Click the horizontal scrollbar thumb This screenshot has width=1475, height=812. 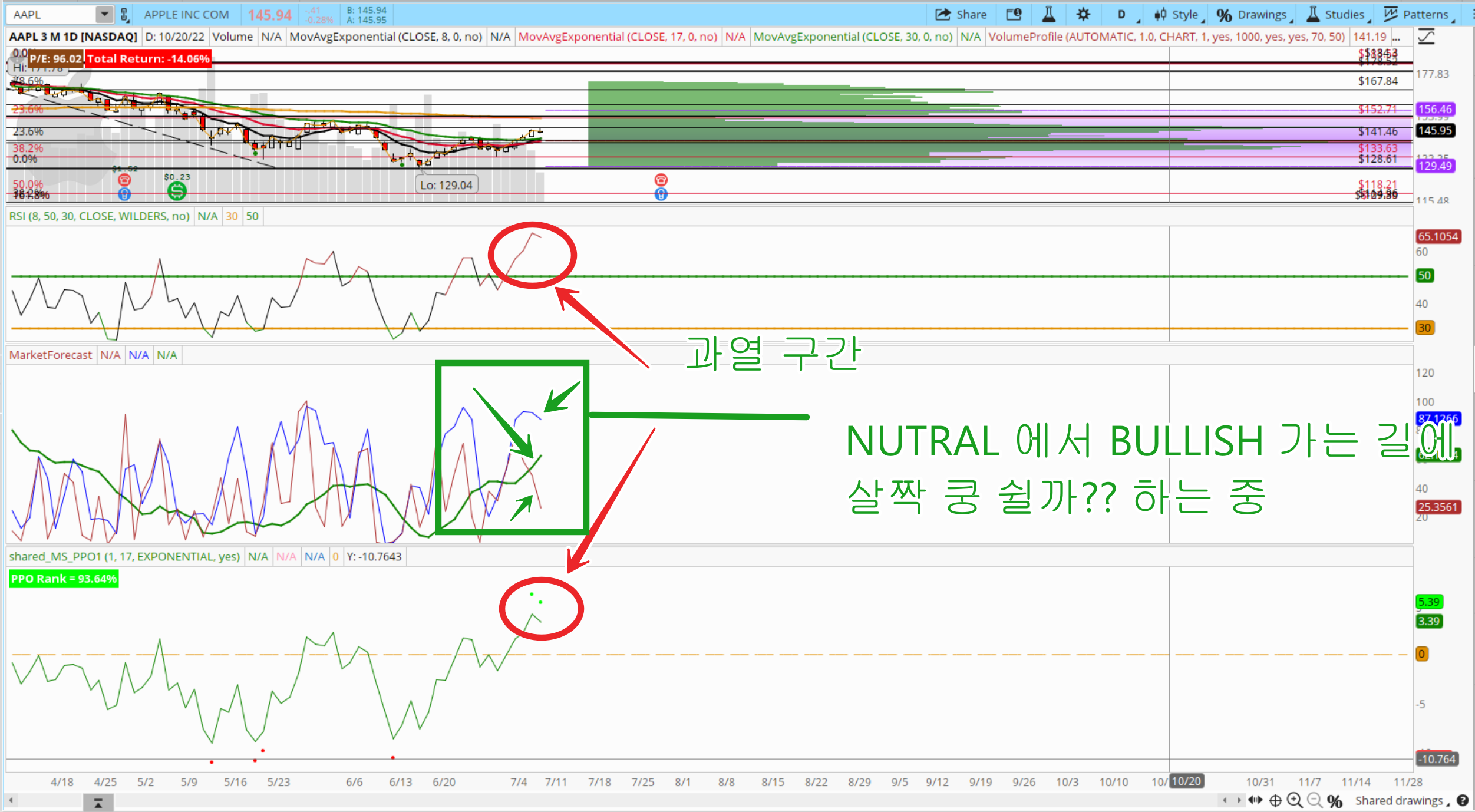pos(98,802)
